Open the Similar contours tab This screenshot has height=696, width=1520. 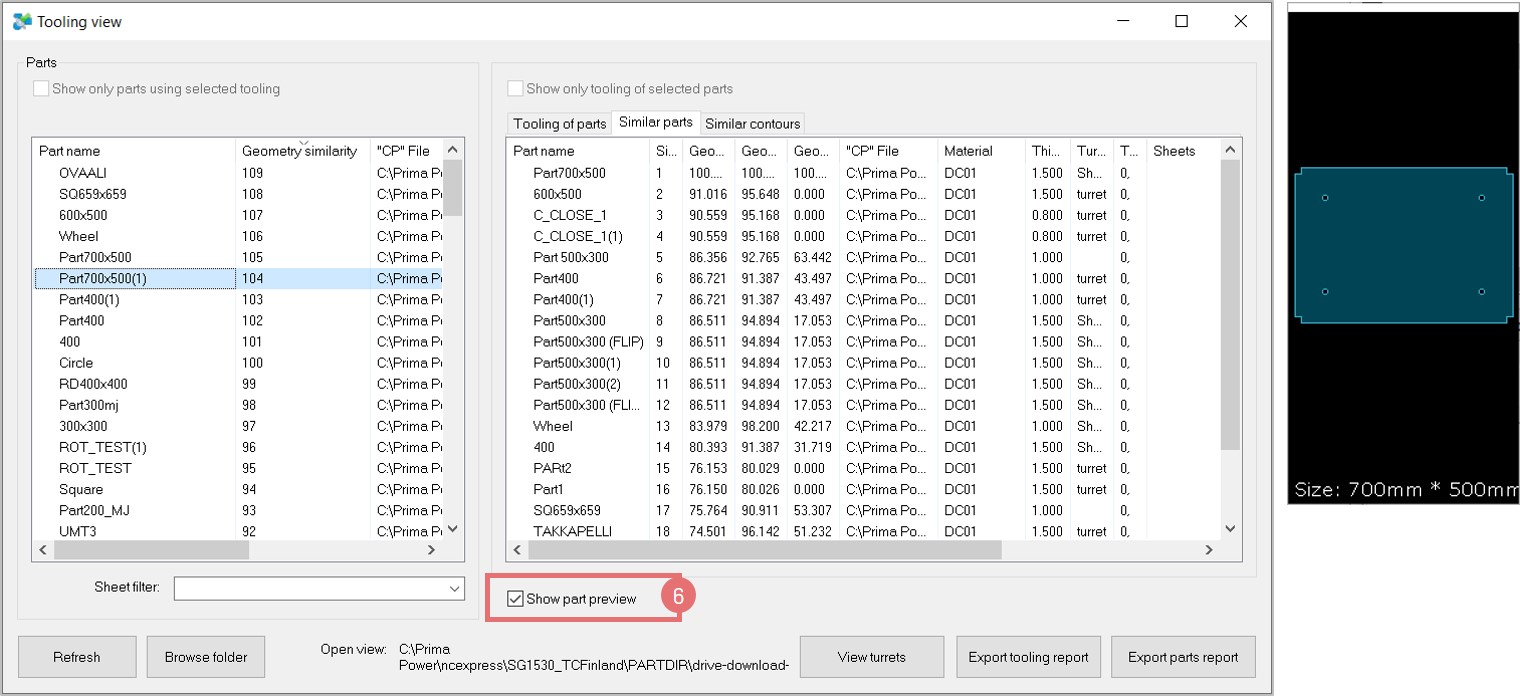pyautogui.click(x=752, y=124)
